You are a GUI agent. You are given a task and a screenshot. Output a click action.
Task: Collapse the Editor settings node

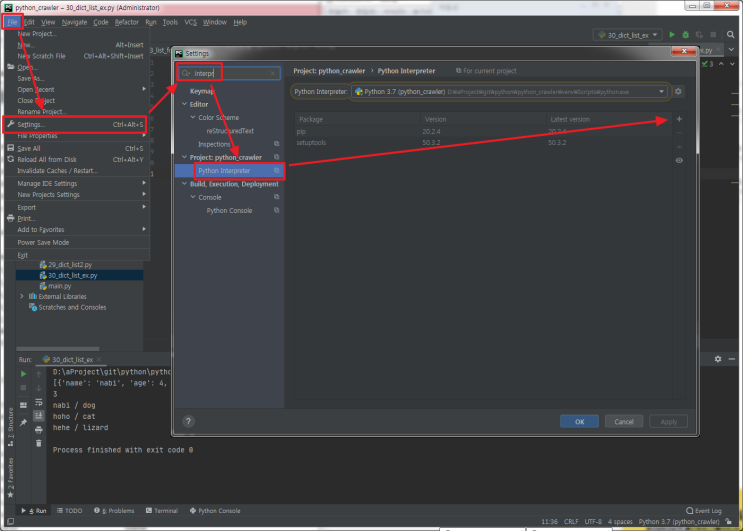point(184,104)
